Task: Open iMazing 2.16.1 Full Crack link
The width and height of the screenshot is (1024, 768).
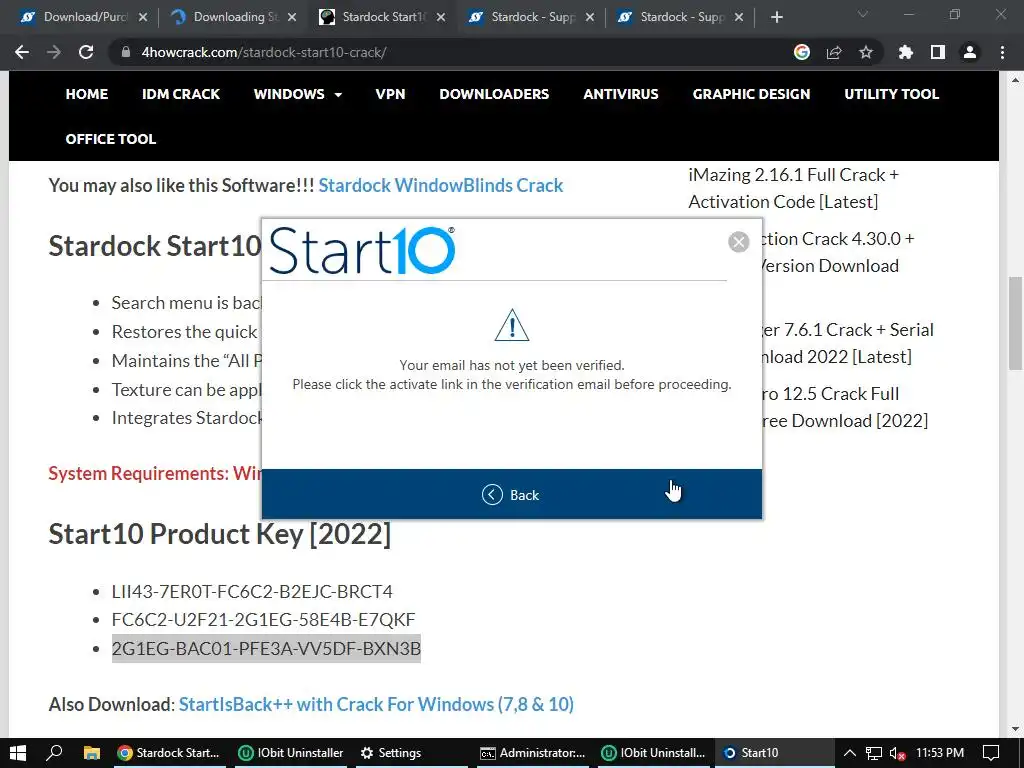Action: click(x=793, y=188)
